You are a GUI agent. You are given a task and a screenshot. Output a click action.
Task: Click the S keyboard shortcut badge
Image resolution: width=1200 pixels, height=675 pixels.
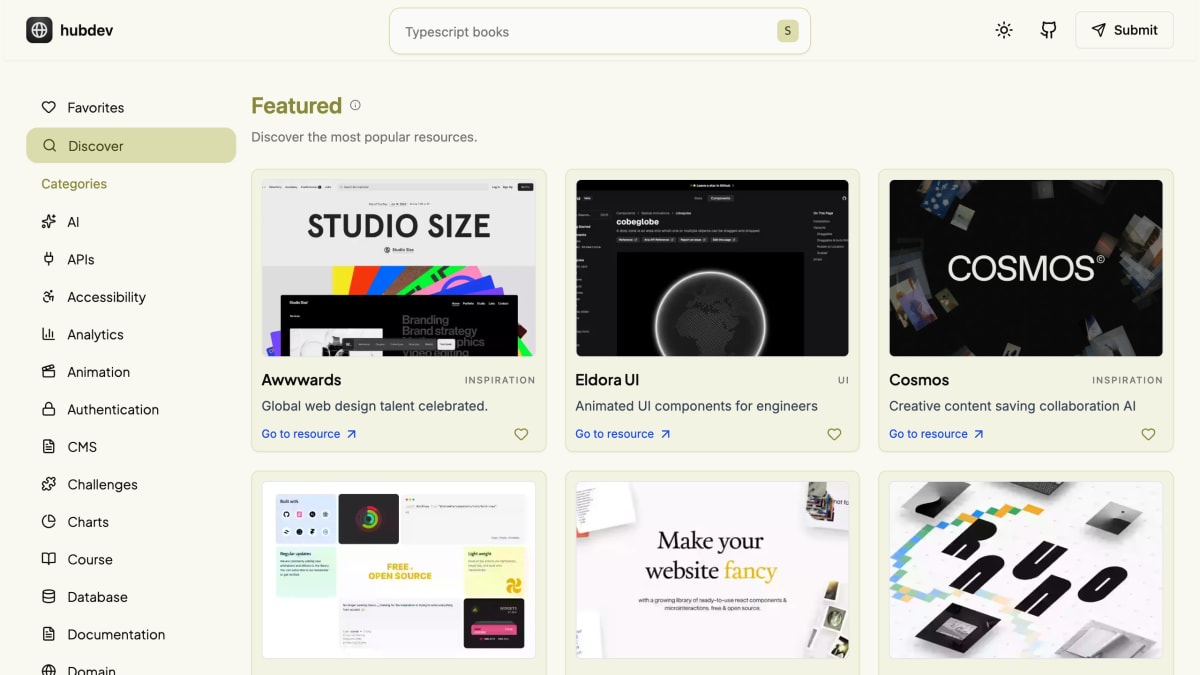787,31
